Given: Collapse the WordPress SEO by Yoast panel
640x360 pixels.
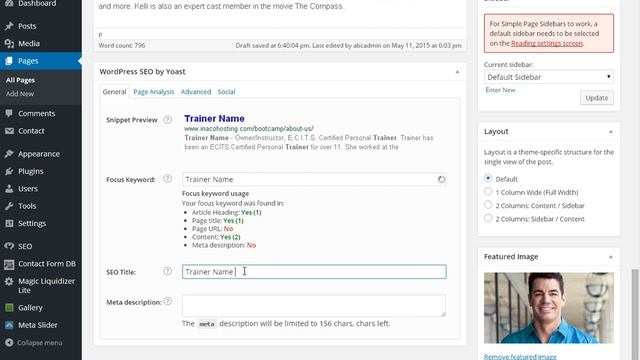Looking at the screenshot, I should (457, 72).
